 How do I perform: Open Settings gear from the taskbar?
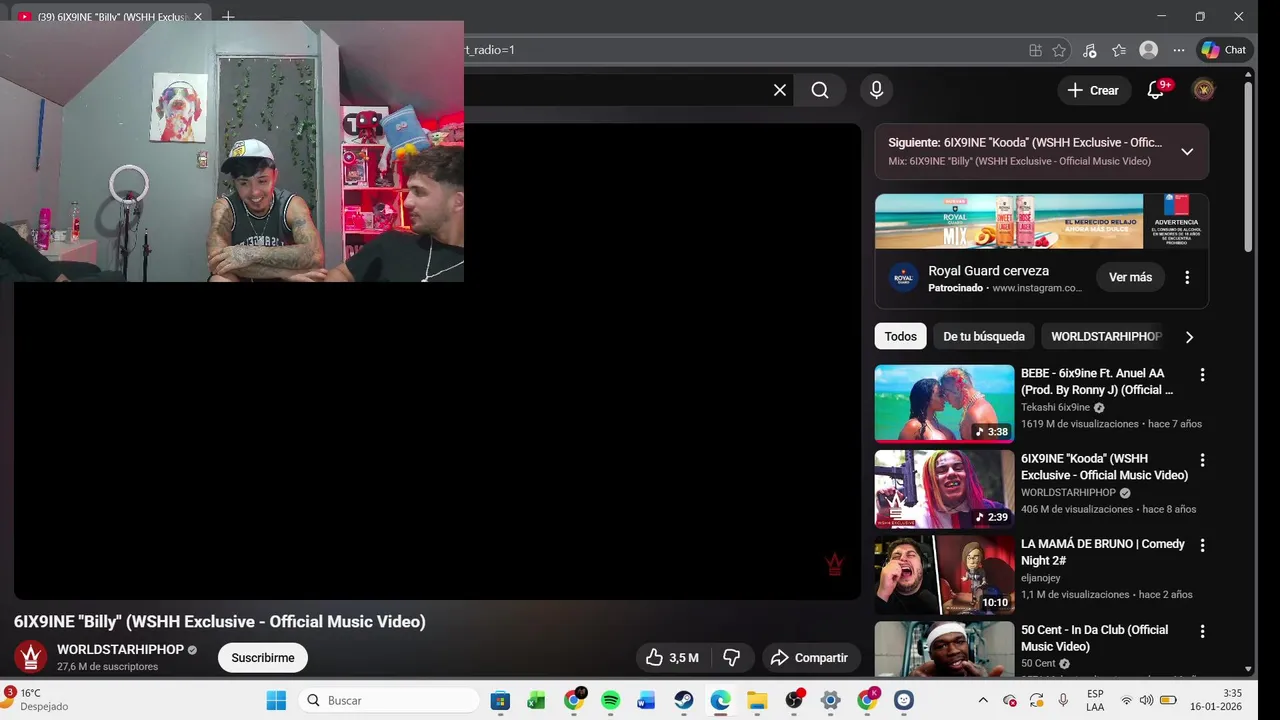click(x=831, y=700)
